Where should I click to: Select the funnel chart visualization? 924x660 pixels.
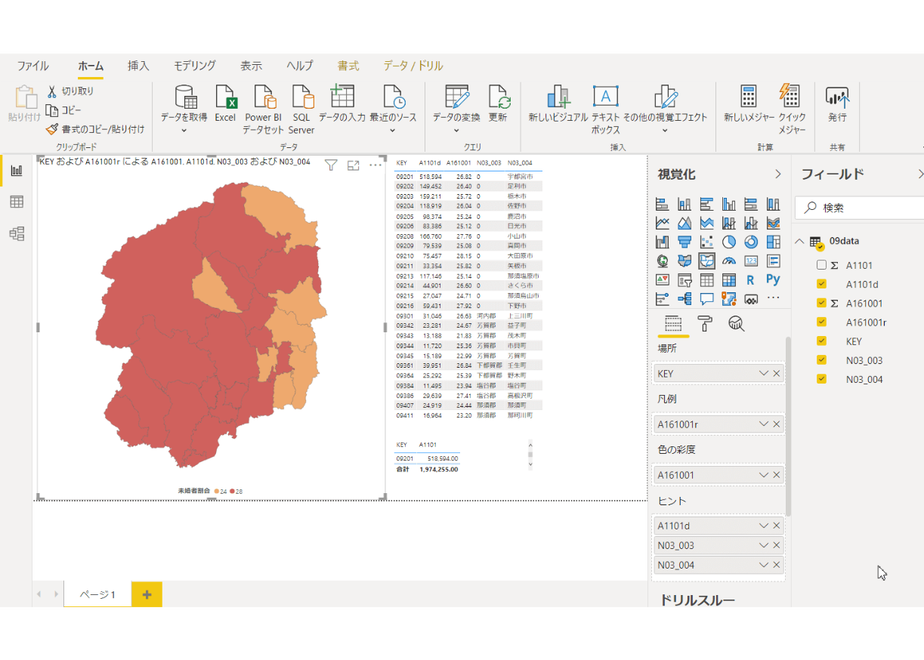pyautogui.click(x=684, y=242)
